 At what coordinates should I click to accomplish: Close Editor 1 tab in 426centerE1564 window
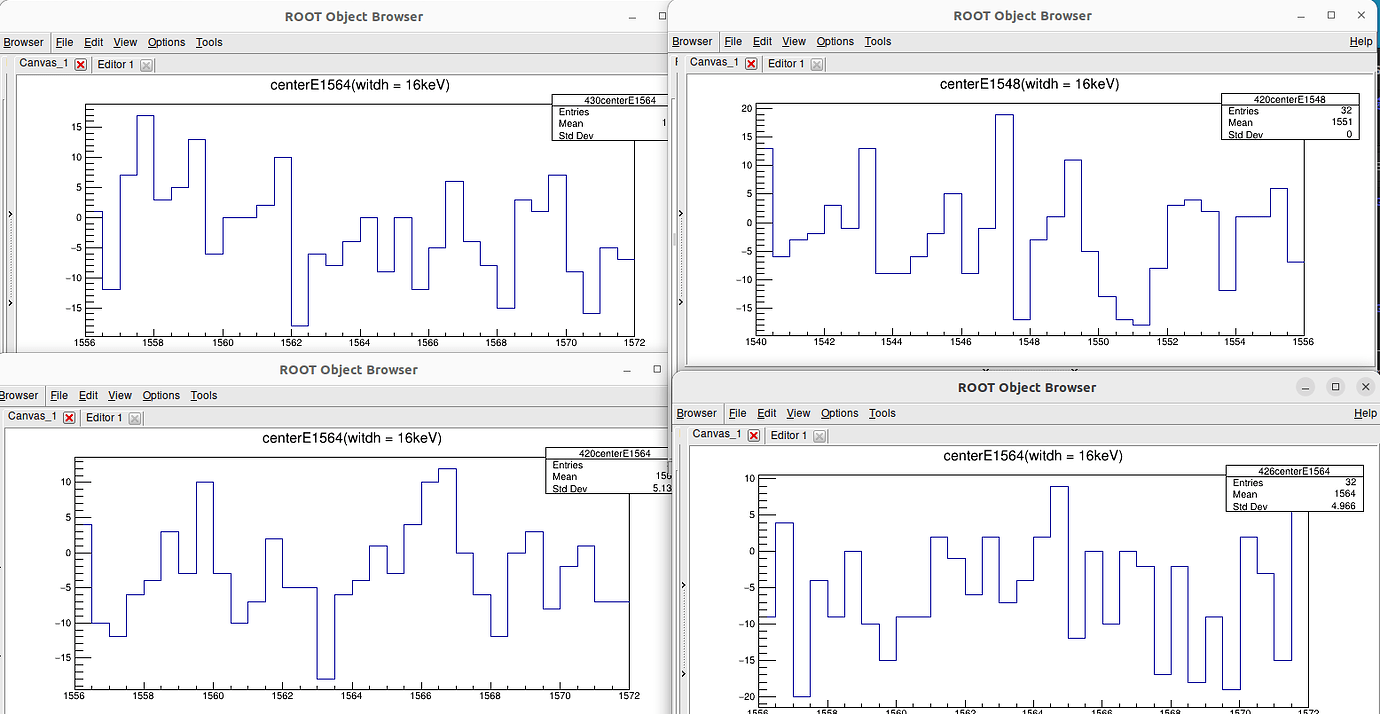click(x=819, y=436)
